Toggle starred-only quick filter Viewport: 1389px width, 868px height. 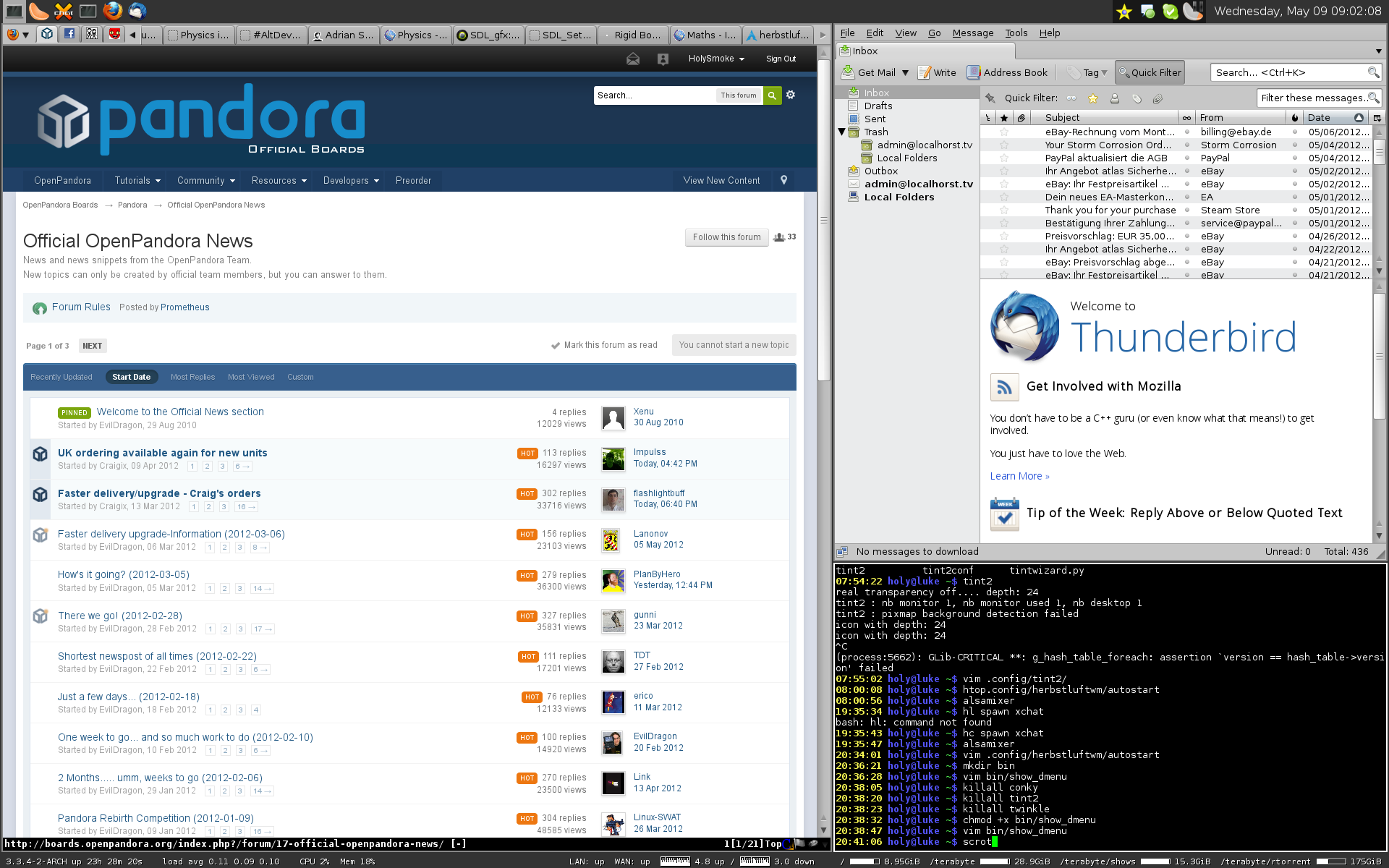(1093, 98)
